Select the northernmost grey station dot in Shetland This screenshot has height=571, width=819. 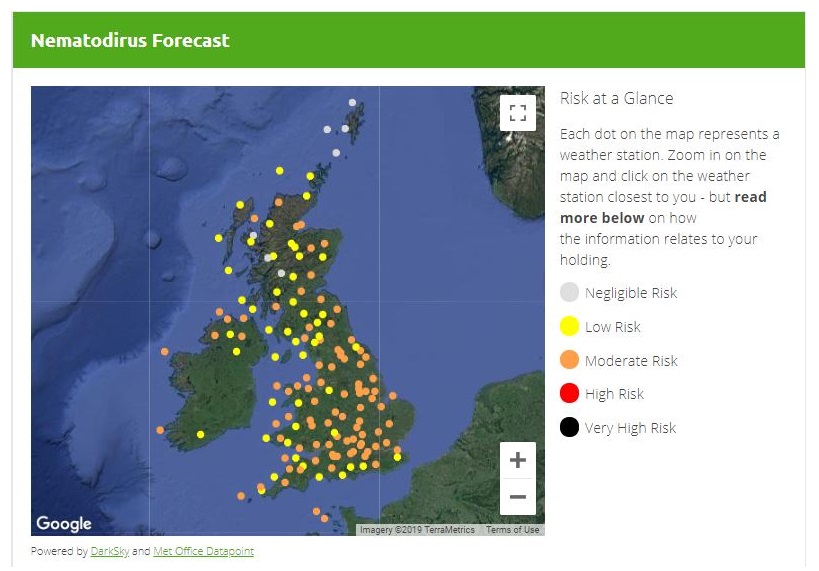(x=353, y=103)
